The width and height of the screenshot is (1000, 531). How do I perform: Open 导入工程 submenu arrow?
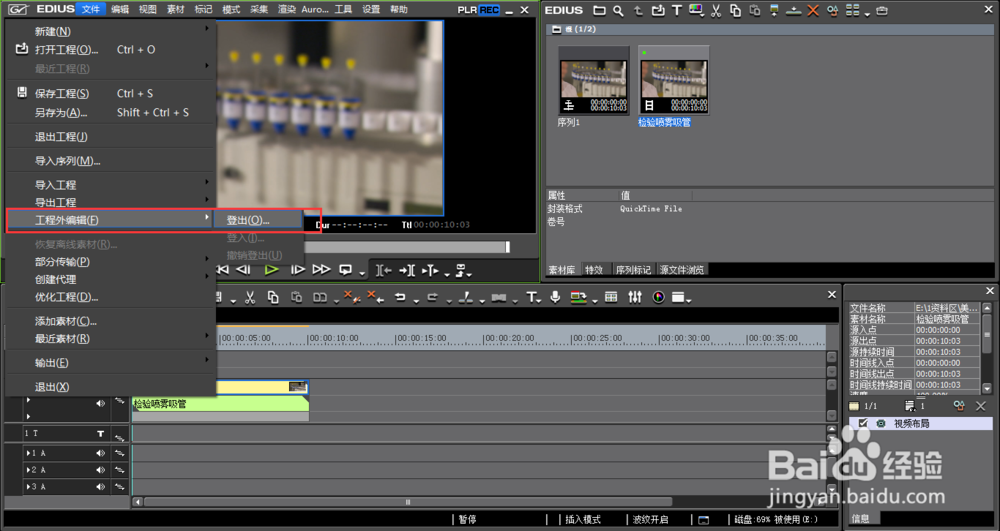pyautogui.click(x=207, y=182)
